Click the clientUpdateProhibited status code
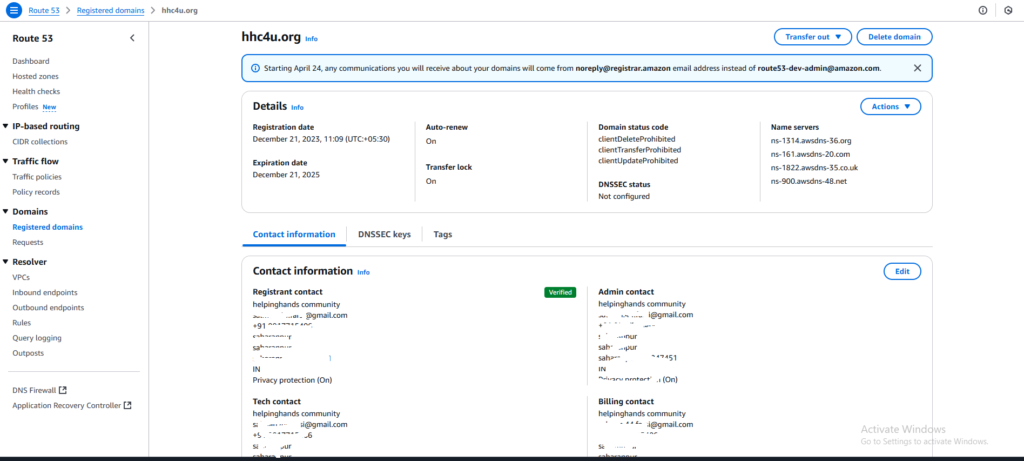 [x=638, y=161]
